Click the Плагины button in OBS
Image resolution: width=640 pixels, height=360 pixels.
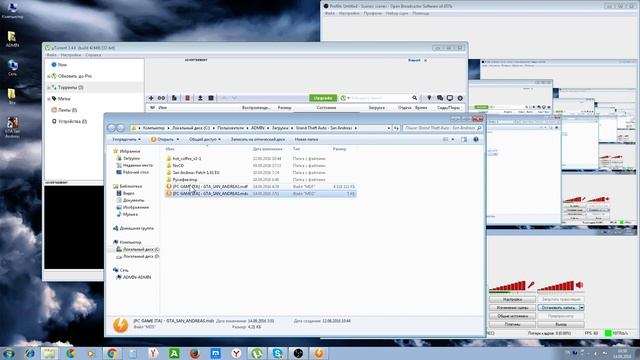(x=512, y=324)
